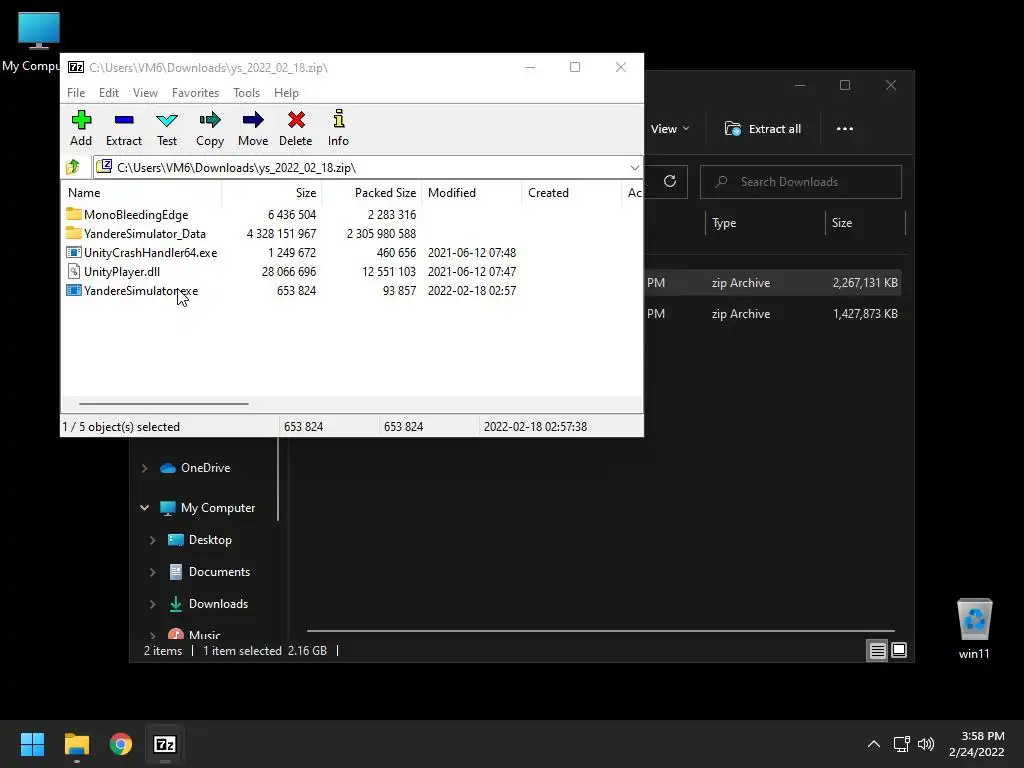Click the Move toolbar icon in 7-Zip
The width and height of the screenshot is (1024, 768).
coord(253,128)
